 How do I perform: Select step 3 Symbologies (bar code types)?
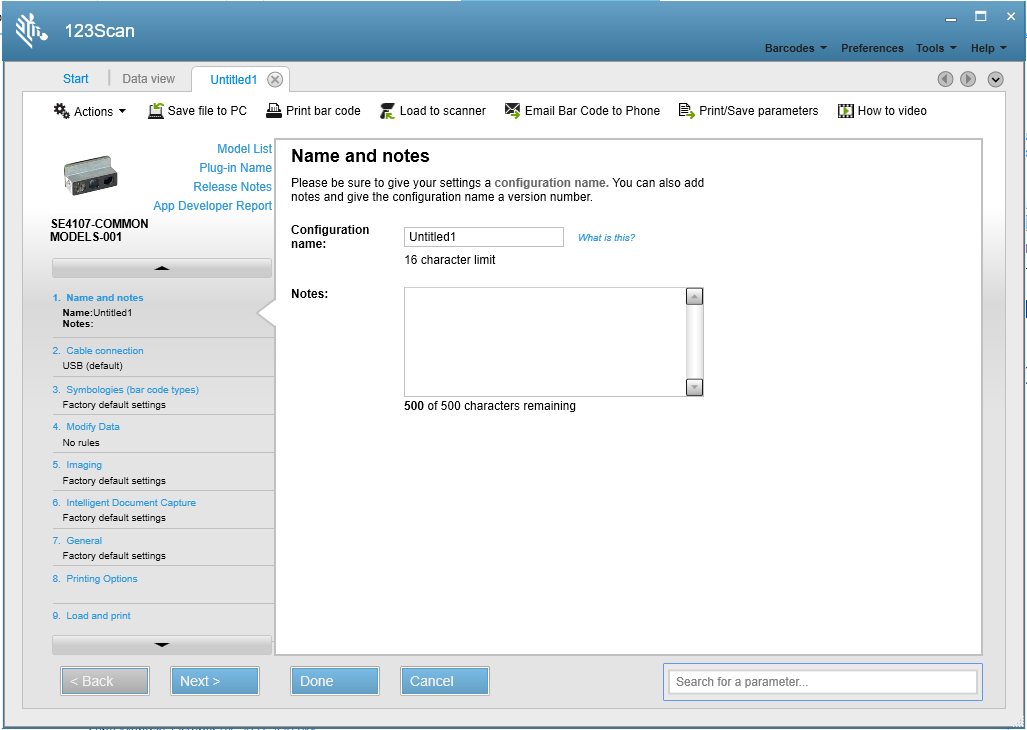(x=132, y=390)
